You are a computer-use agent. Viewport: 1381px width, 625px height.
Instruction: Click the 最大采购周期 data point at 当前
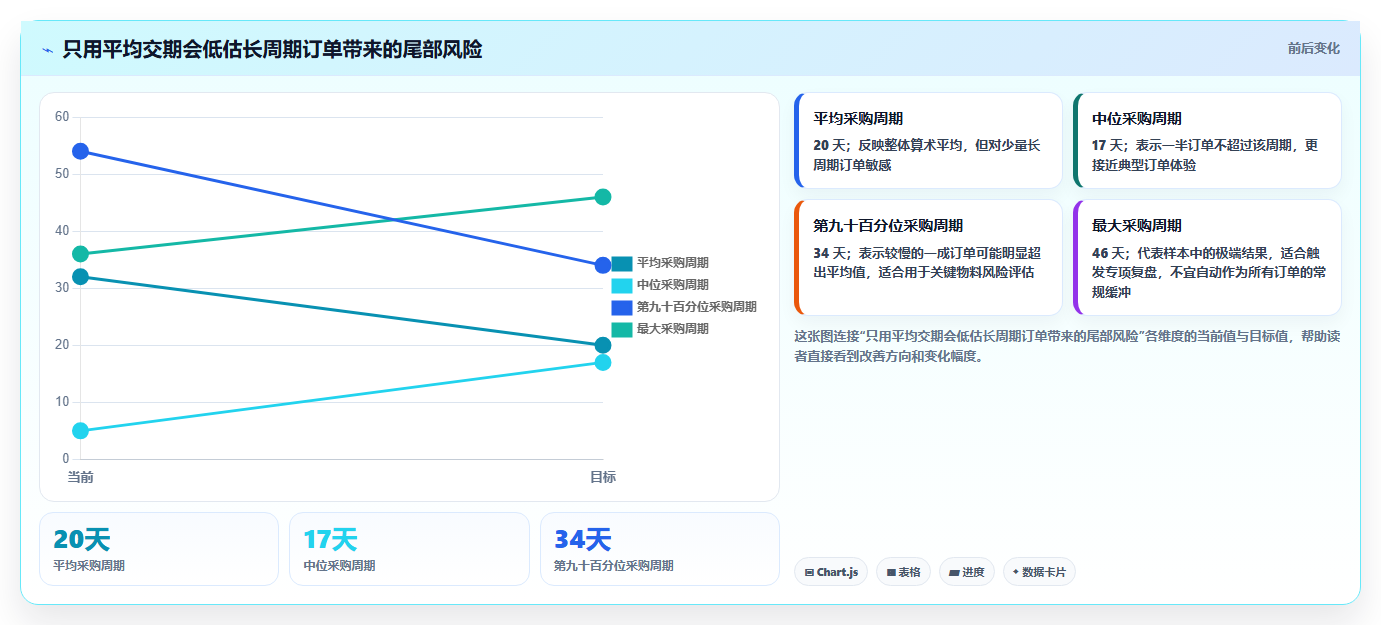coord(81,254)
